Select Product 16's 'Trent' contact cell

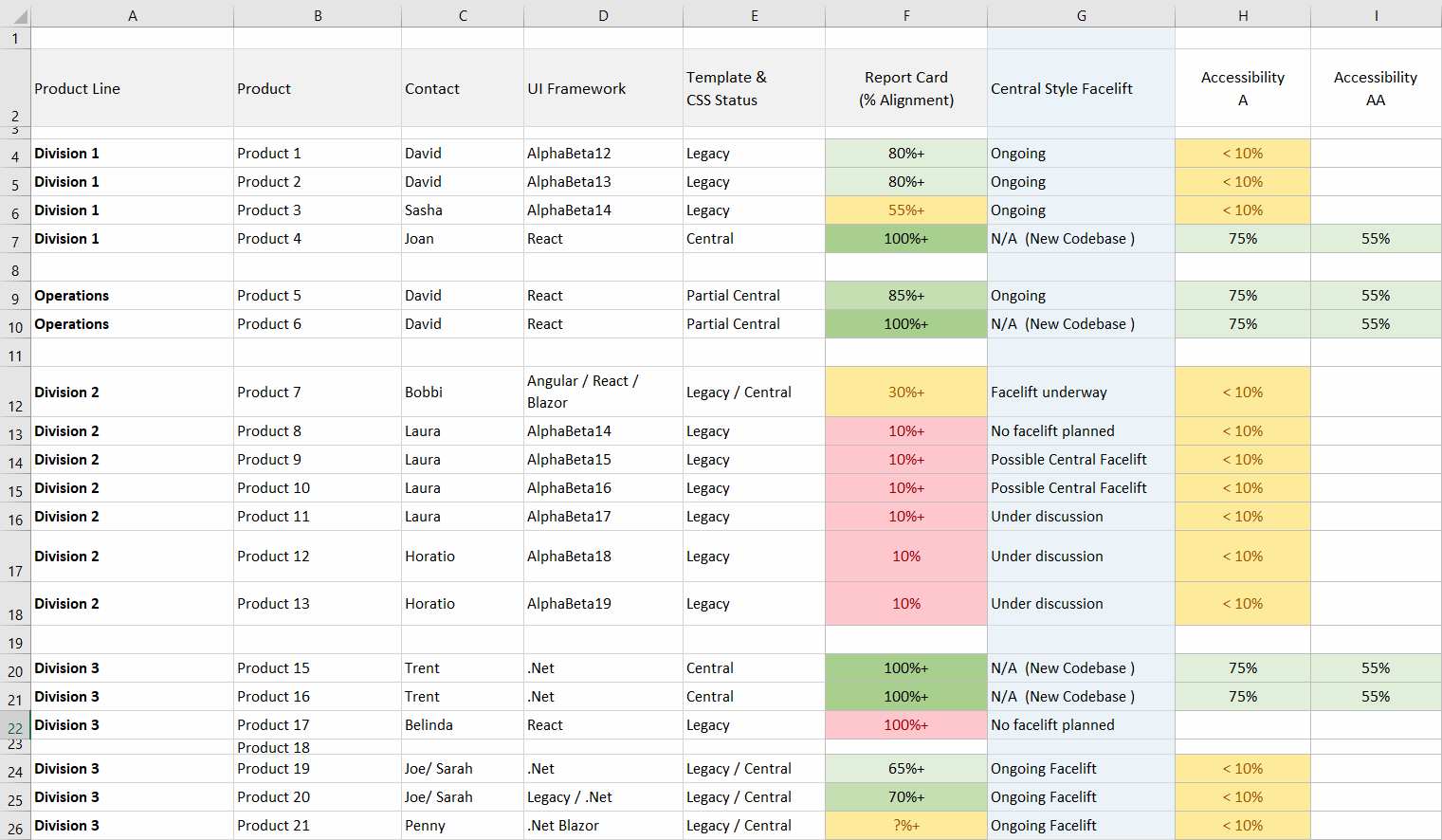pos(463,697)
